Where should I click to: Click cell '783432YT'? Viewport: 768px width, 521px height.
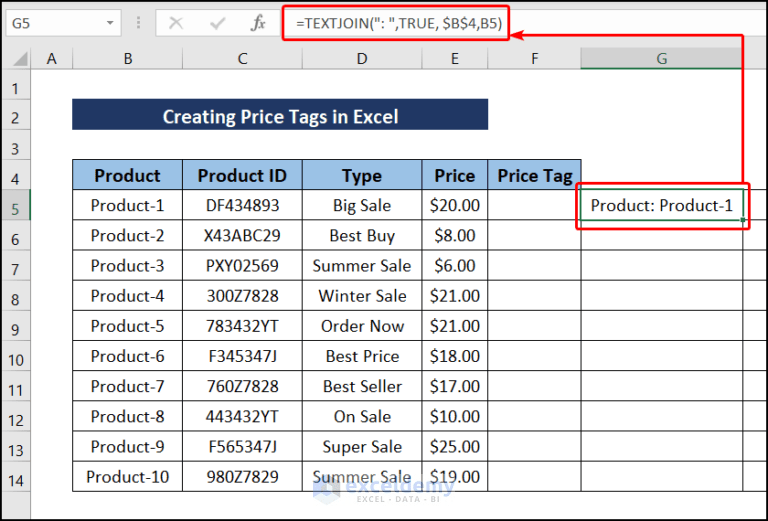point(242,326)
